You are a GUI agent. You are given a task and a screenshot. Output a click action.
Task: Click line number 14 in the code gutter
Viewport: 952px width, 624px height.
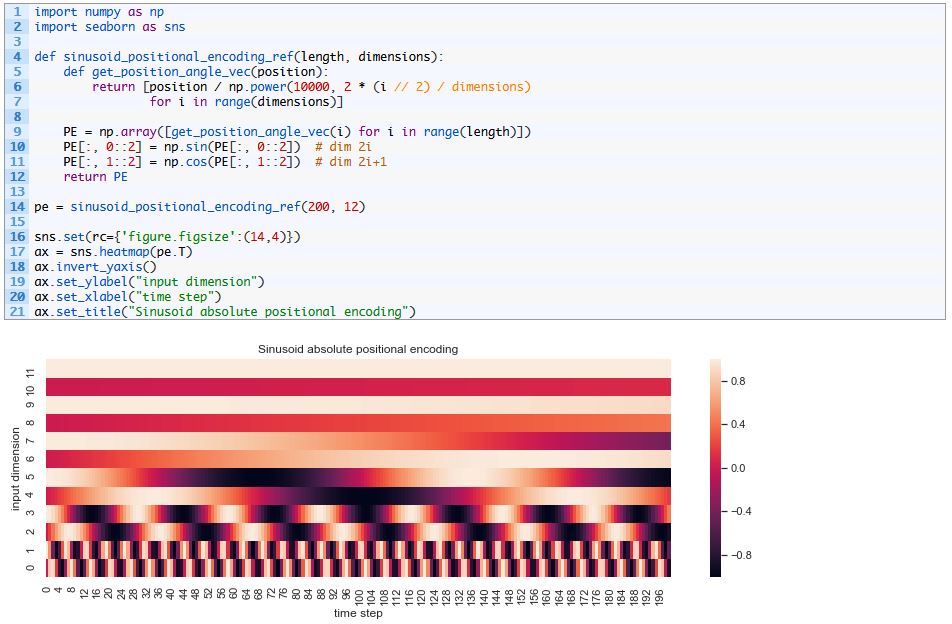point(17,206)
